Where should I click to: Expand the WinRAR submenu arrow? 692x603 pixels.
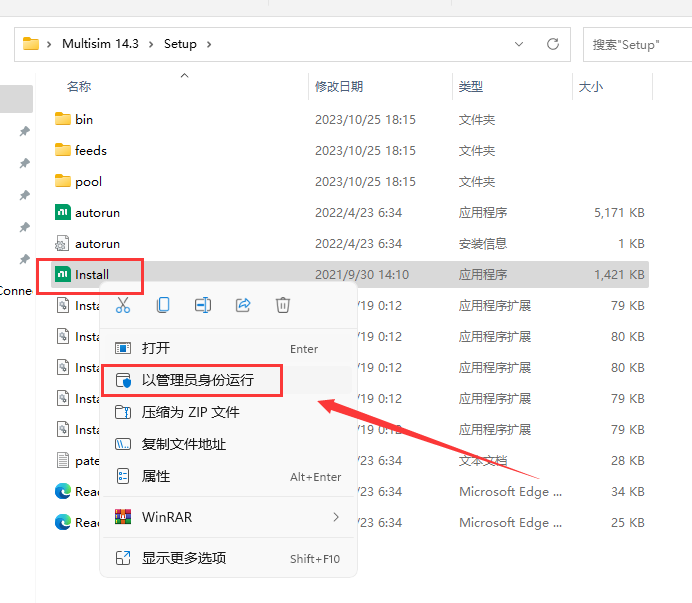click(335, 517)
